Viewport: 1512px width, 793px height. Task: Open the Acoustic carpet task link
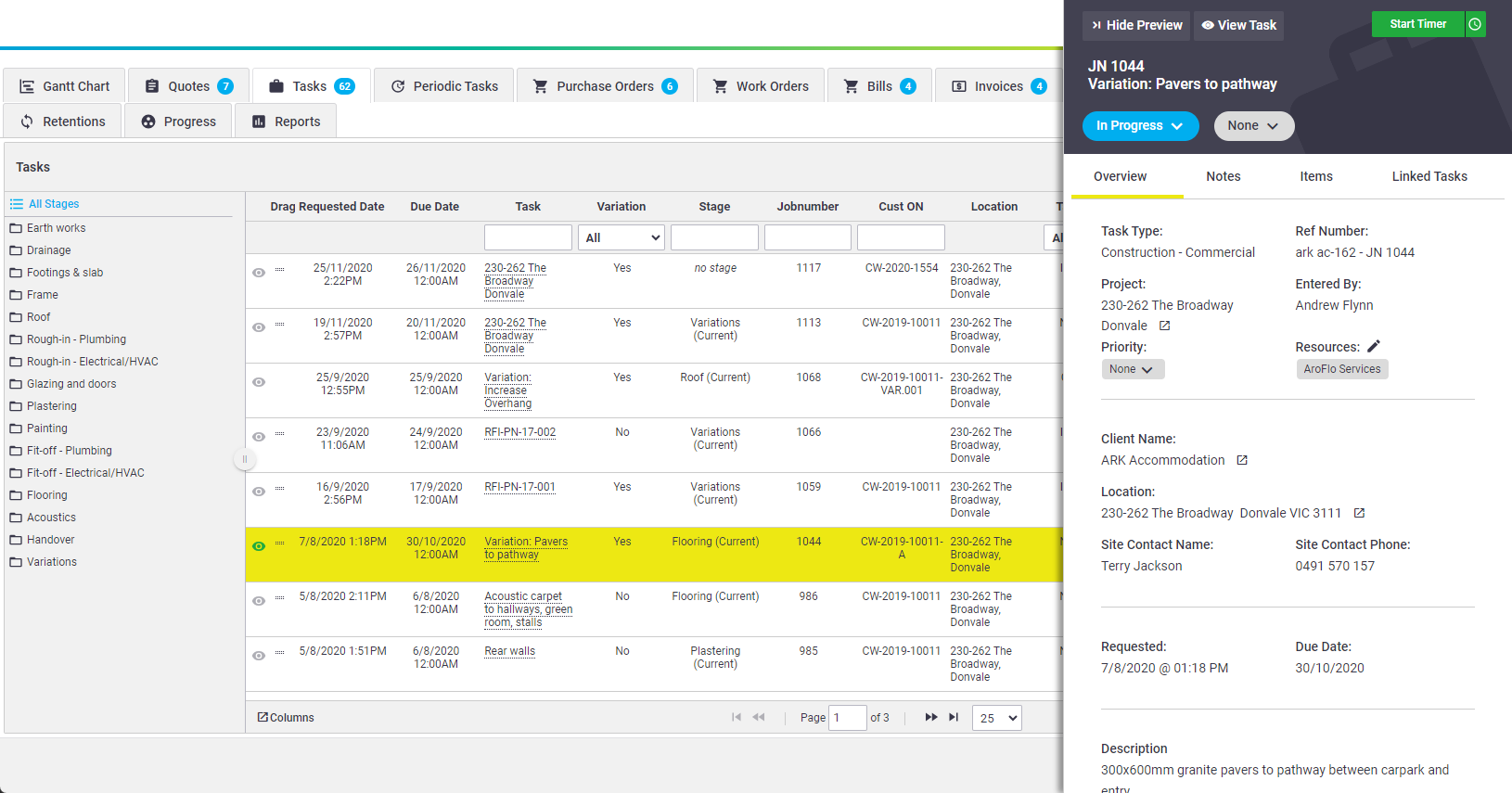(x=528, y=609)
